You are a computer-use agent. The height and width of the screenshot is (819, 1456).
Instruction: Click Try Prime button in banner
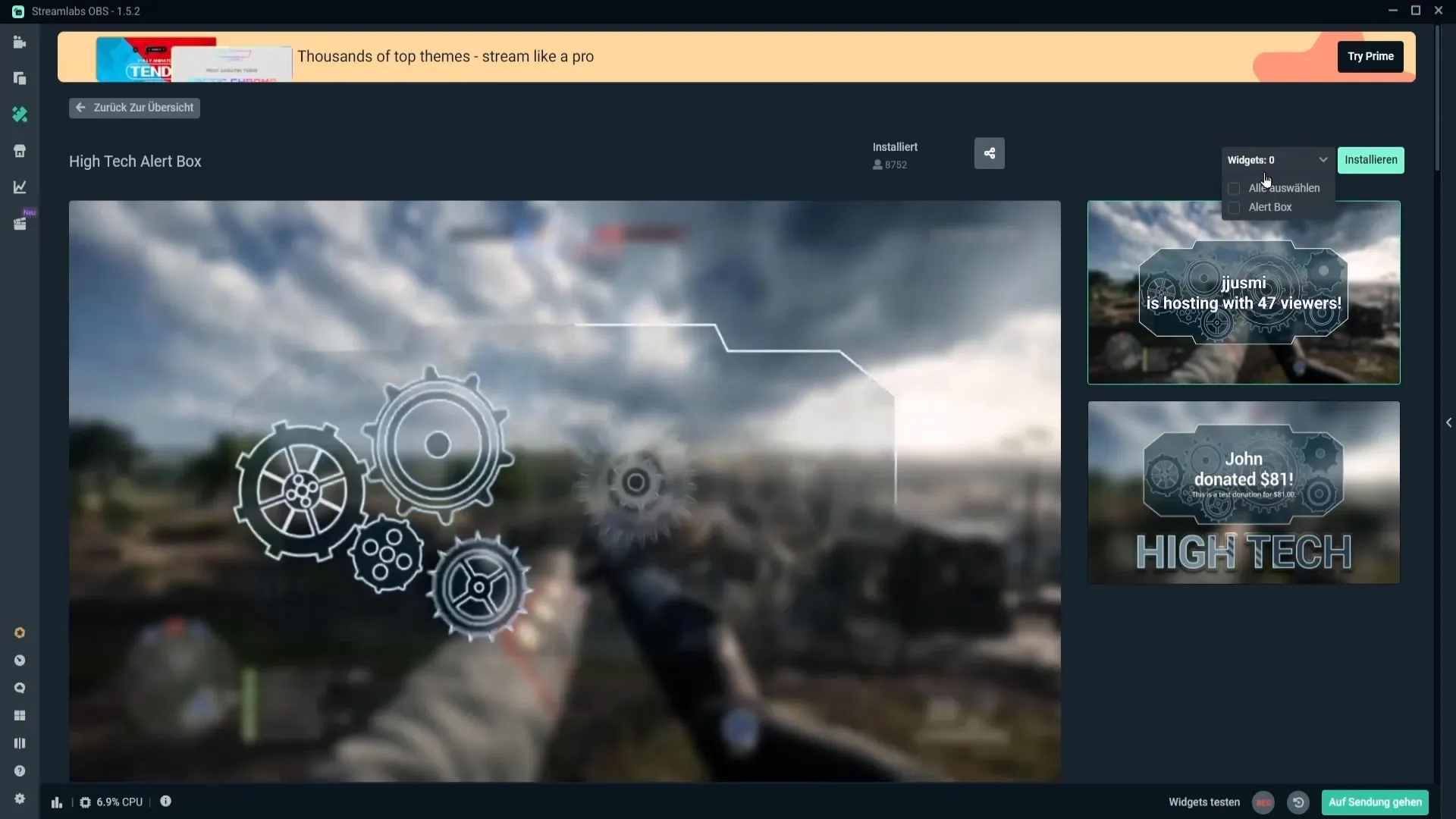[x=1370, y=56]
